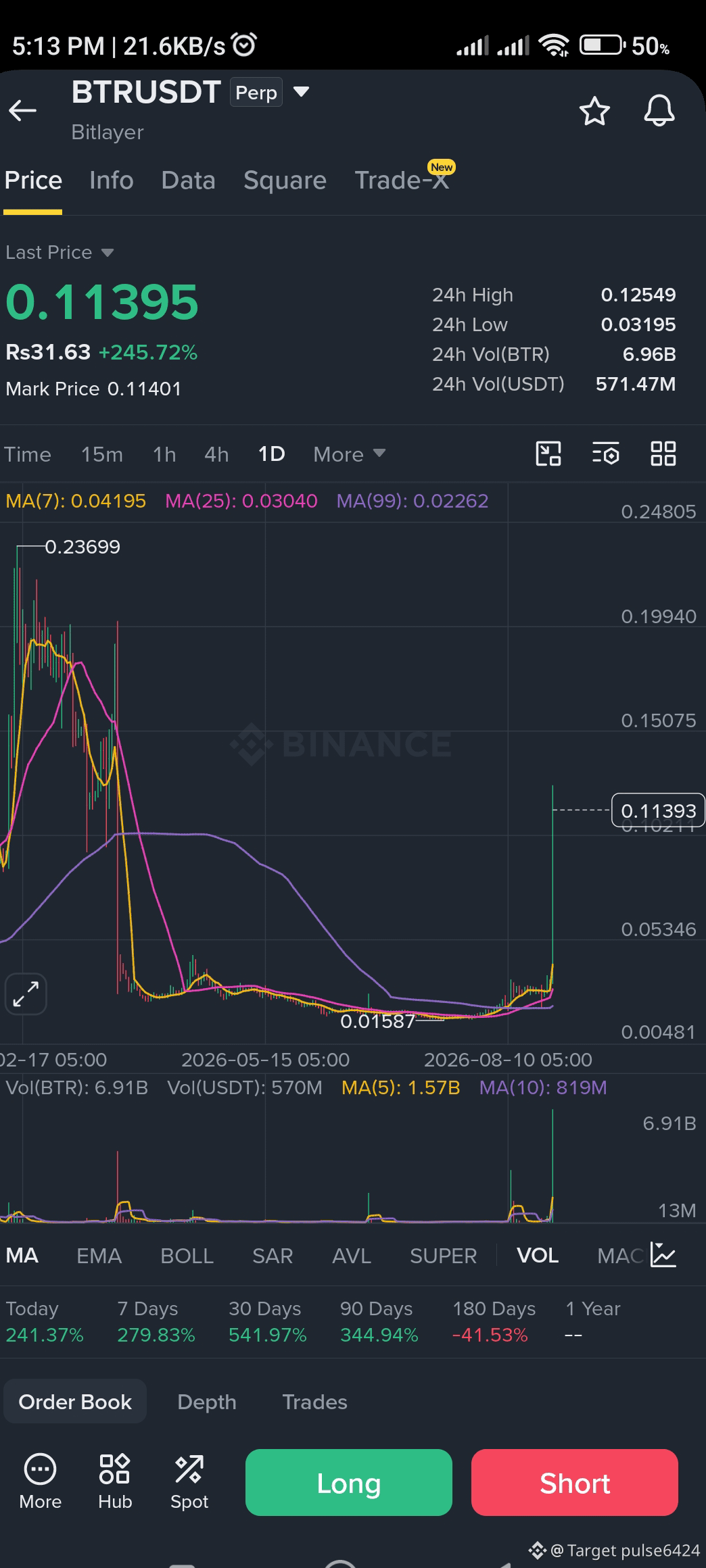Tap the Vol MA(5) 1.57B label
Viewport: 706px width, 1568px height.
[x=401, y=1087]
